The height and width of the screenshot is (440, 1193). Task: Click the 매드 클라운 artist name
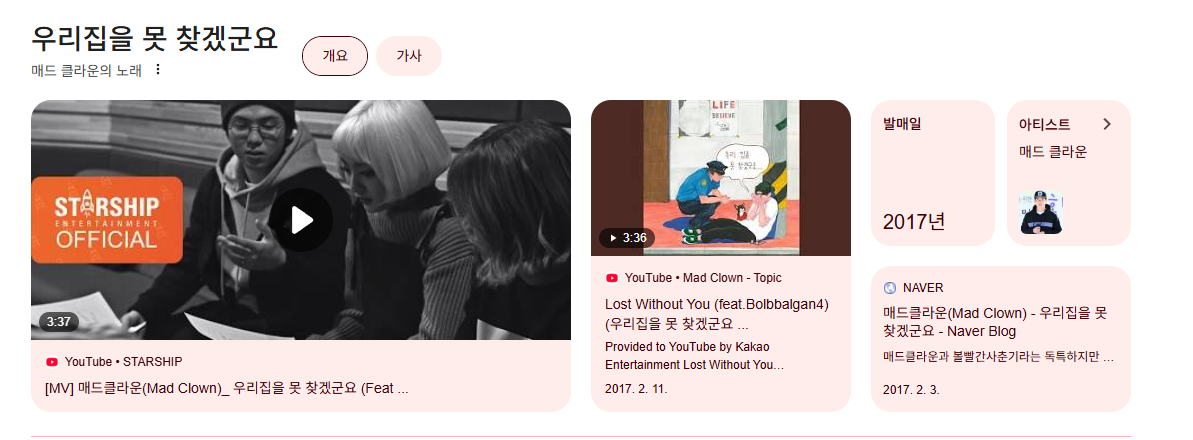point(1053,151)
